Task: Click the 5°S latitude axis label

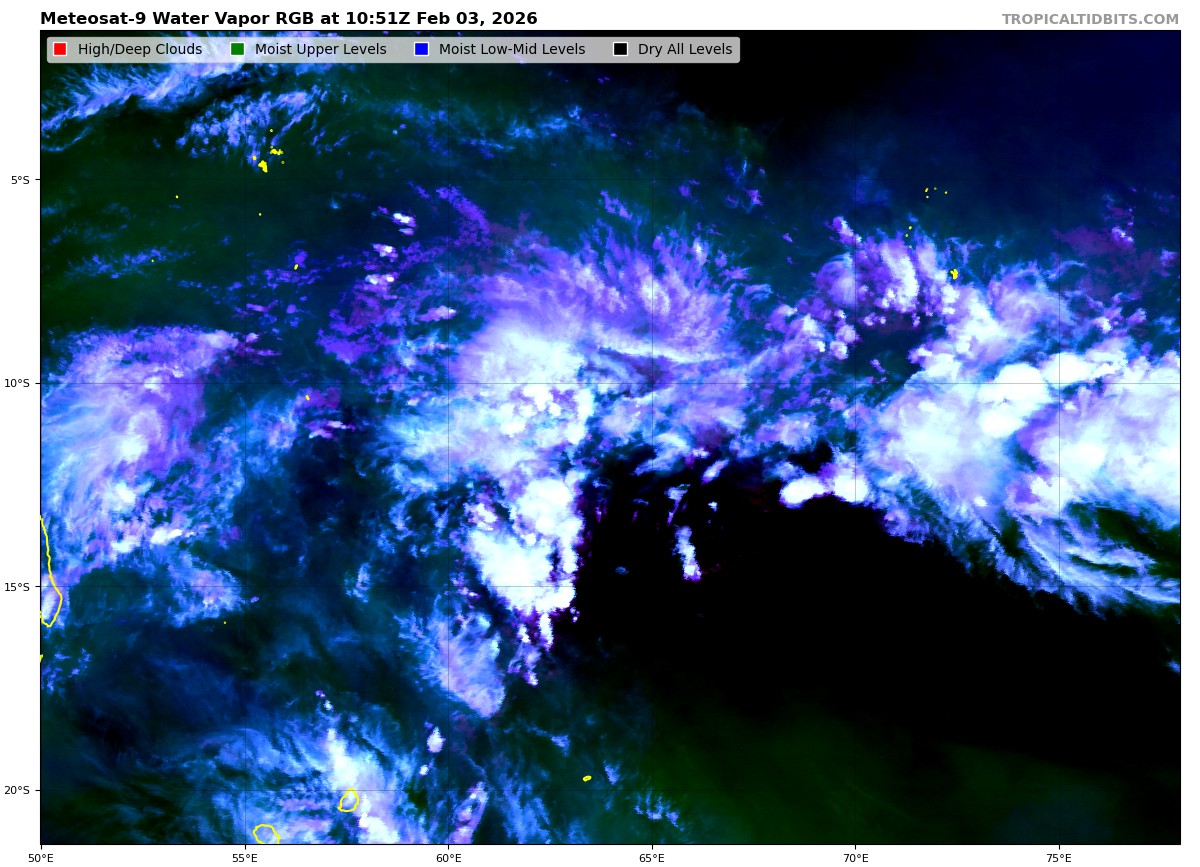Action: coord(20,180)
